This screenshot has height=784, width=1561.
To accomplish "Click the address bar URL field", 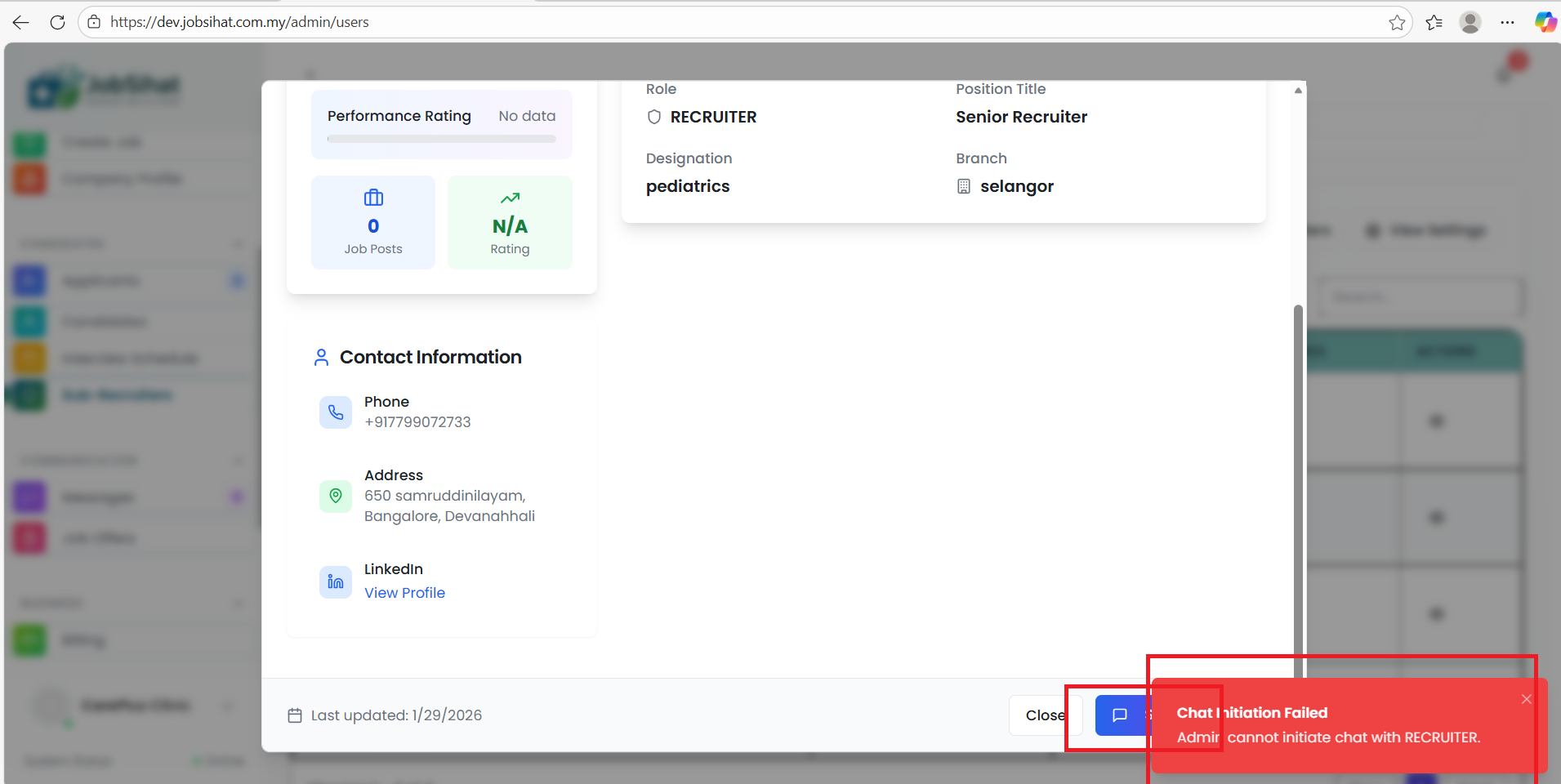I will click(x=653, y=22).
